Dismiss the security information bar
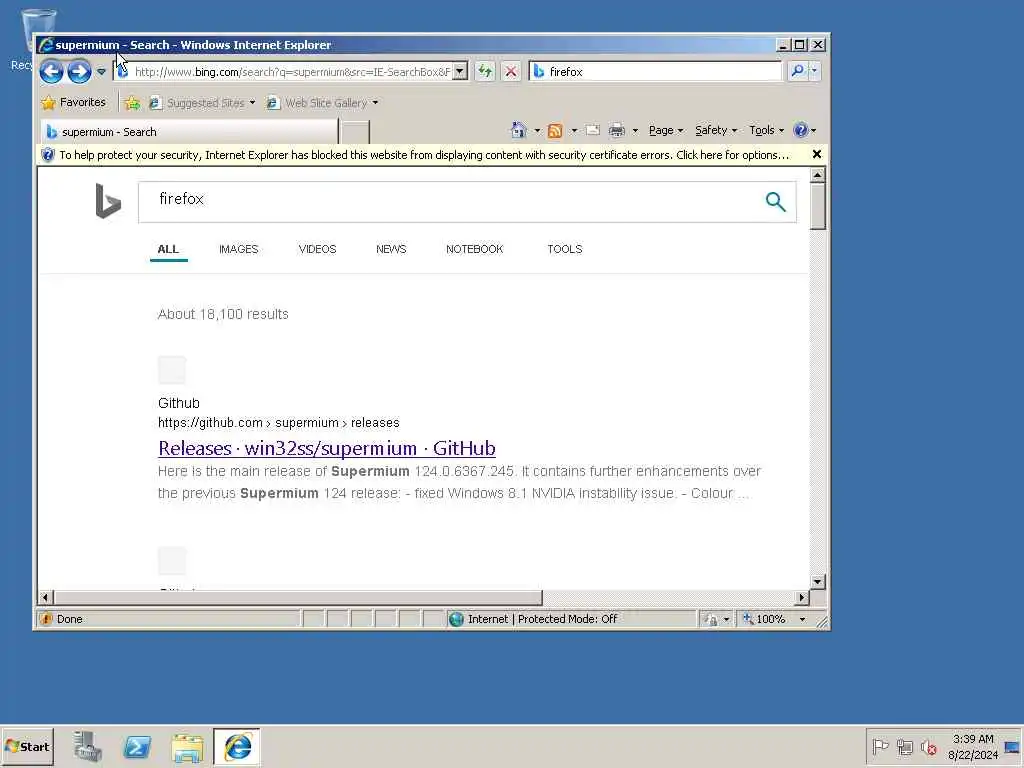Viewport: 1024px width, 768px height. click(x=816, y=154)
